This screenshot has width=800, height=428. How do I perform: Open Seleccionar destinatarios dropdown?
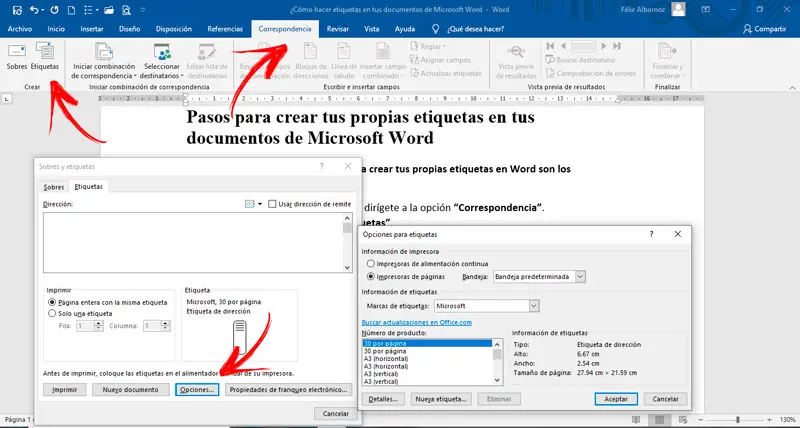162,59
